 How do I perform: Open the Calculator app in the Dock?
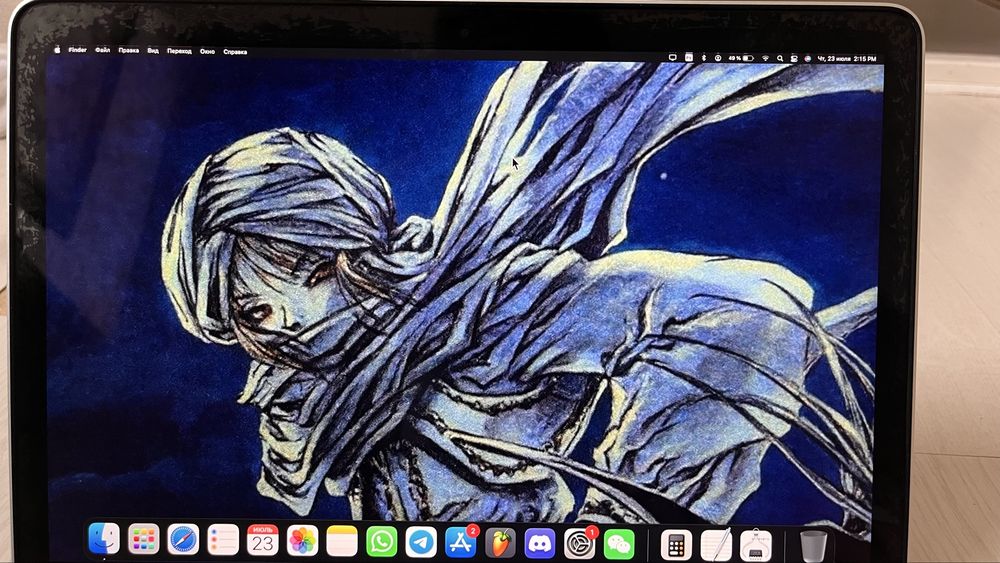[676, 546]
